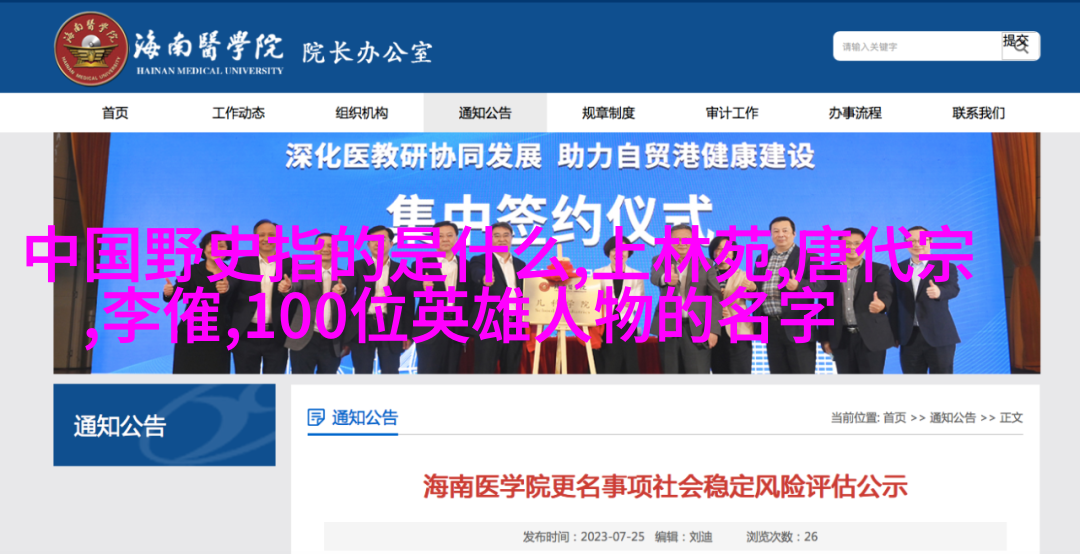Click the 正文 breadcrumb item
Viewport: 1080px width, 554px height.
[1011, 418]
